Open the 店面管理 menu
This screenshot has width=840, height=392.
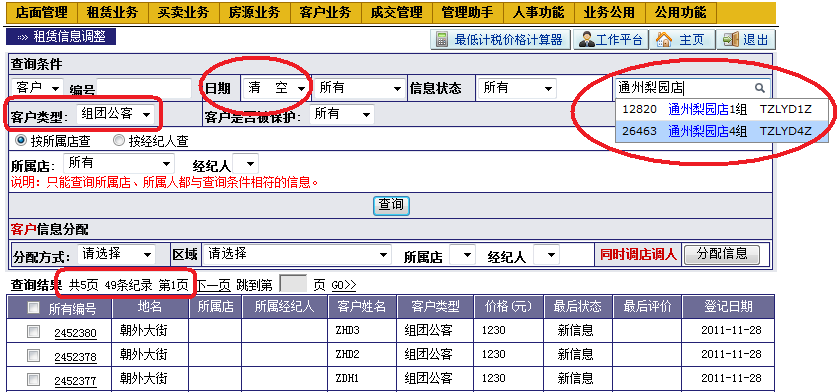tap(42, 12)
